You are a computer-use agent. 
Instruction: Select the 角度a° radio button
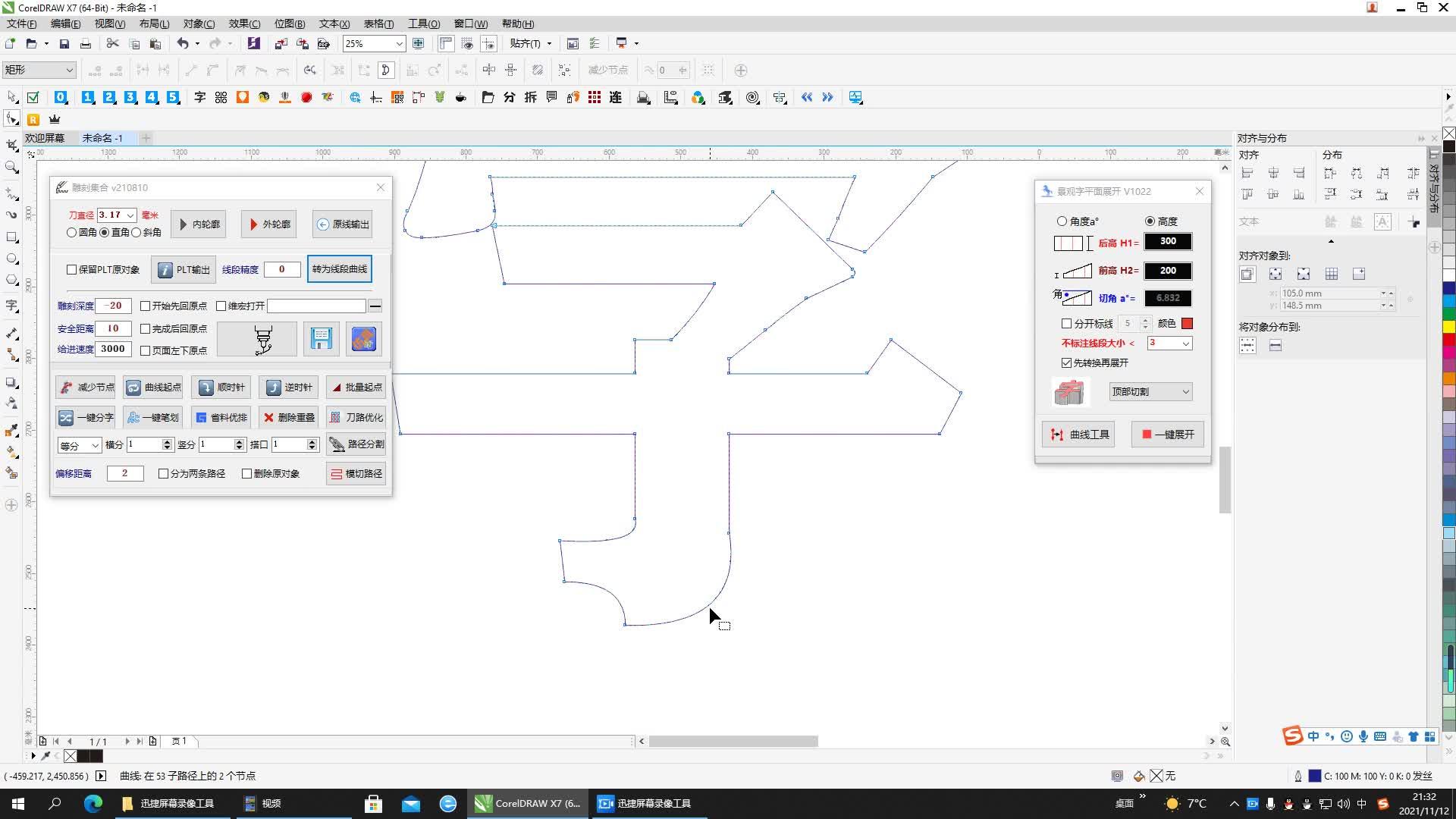[x=1062, y=221]
